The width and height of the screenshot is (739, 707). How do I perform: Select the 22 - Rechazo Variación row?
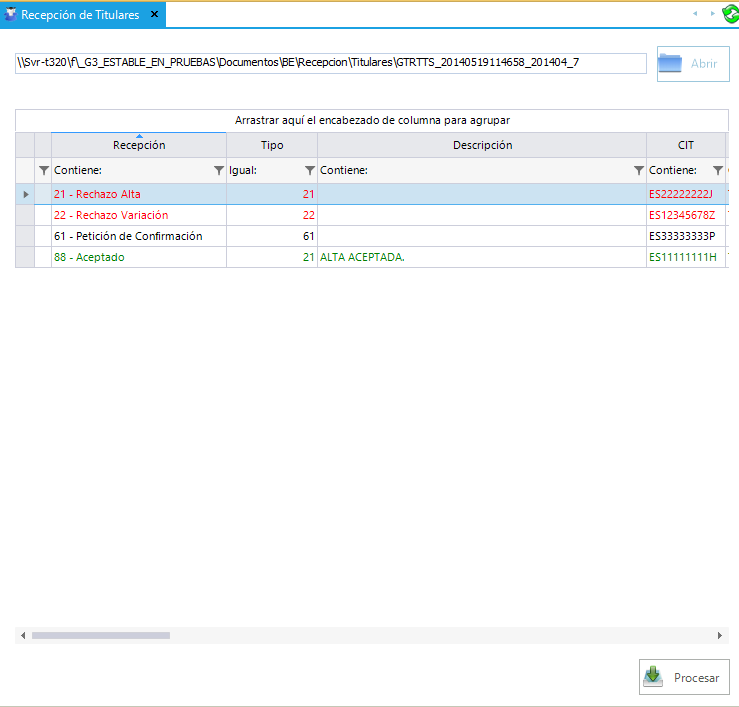(372, 215)
